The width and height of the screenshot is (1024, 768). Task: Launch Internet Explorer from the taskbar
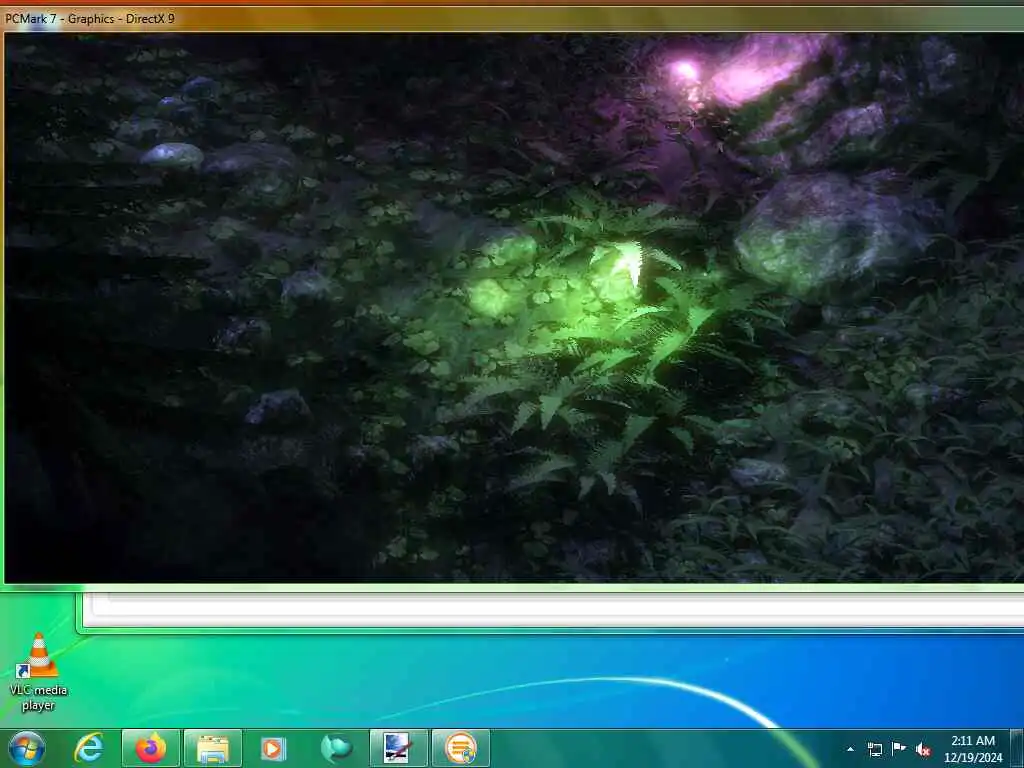pos(88,748)
